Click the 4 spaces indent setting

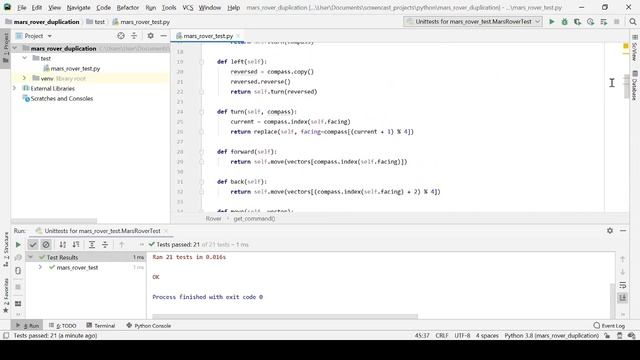click(x=487, y=336)
